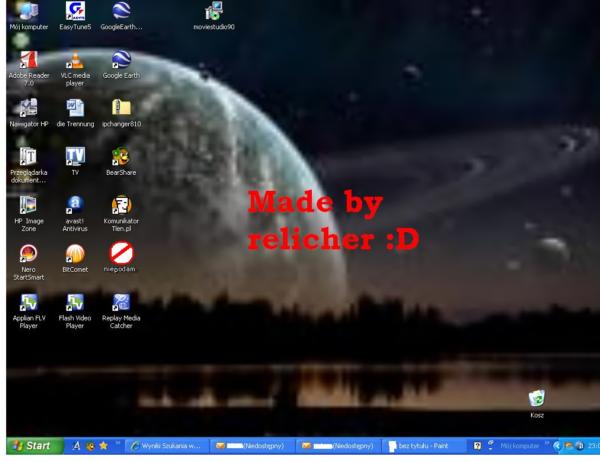Viewport: 600px width, 462px height.
Task: Select the Przeglądarka dokument... icon
Action: [x=29, y=165]
